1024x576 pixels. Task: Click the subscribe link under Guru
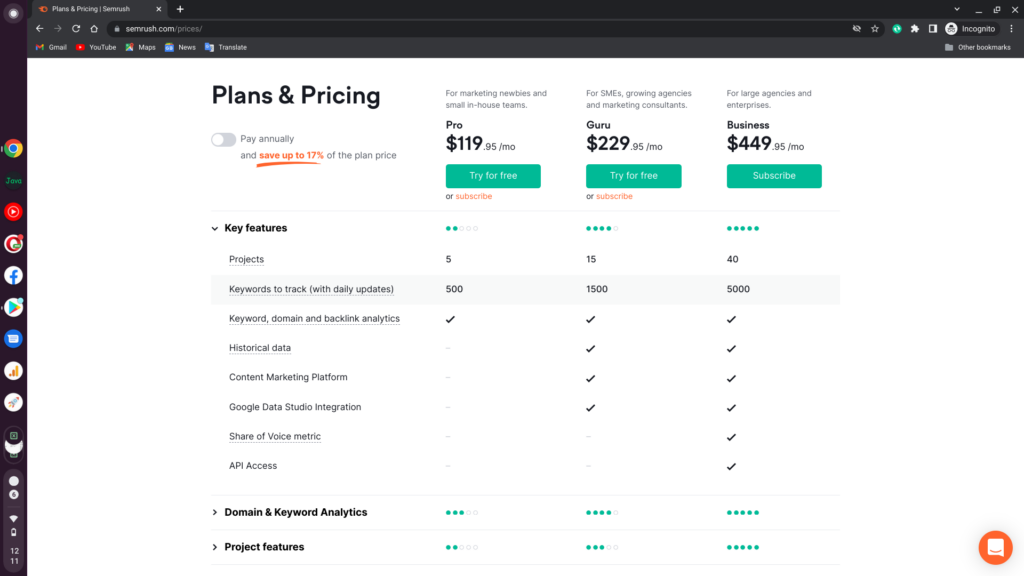pyautogui.click(x=614, y=196)
